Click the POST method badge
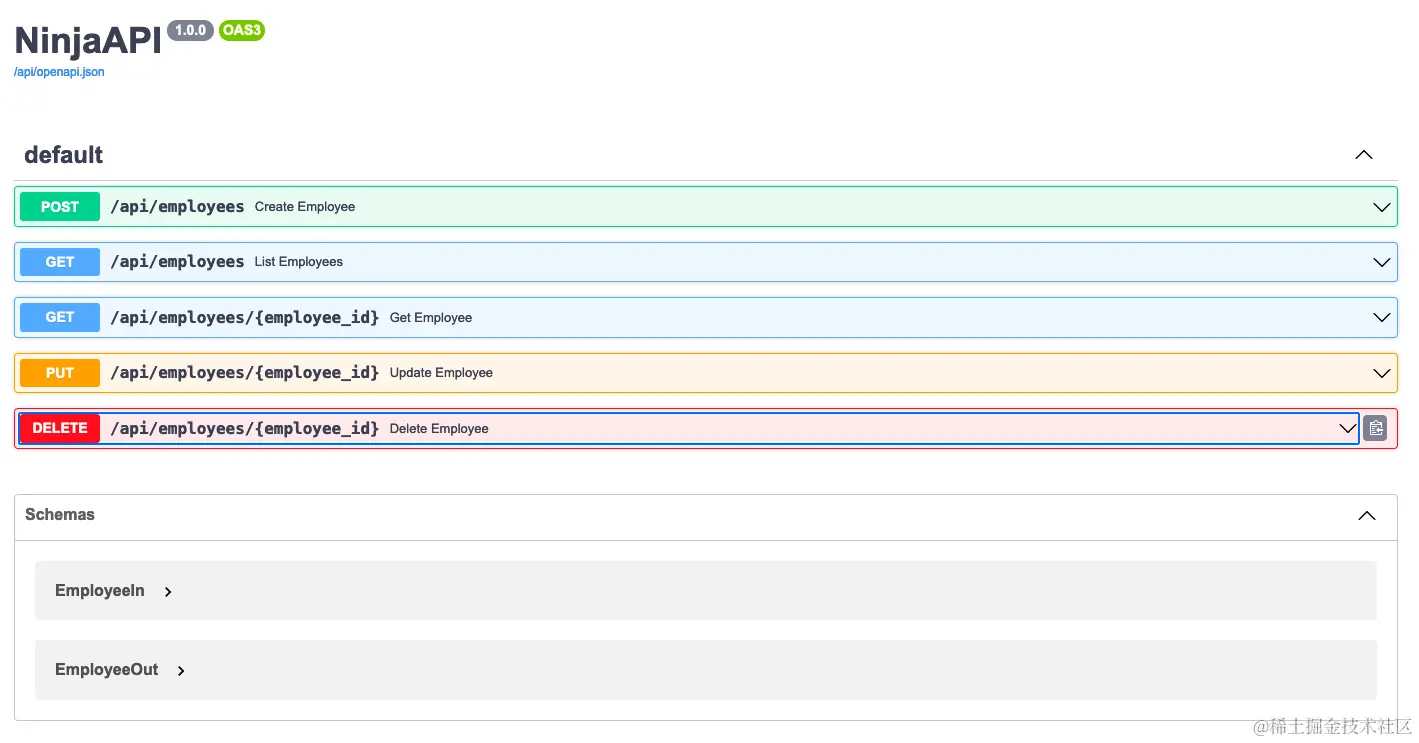The width and height of the screenshot is (1419, 743). [60, 207]
